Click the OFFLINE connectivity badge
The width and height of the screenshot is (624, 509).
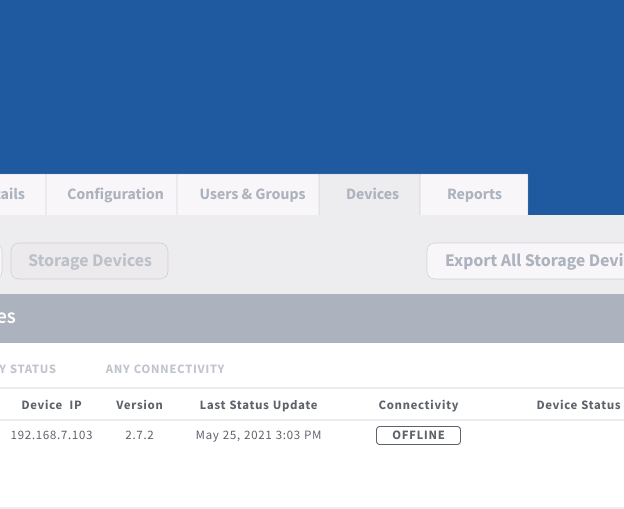[418, 435]
